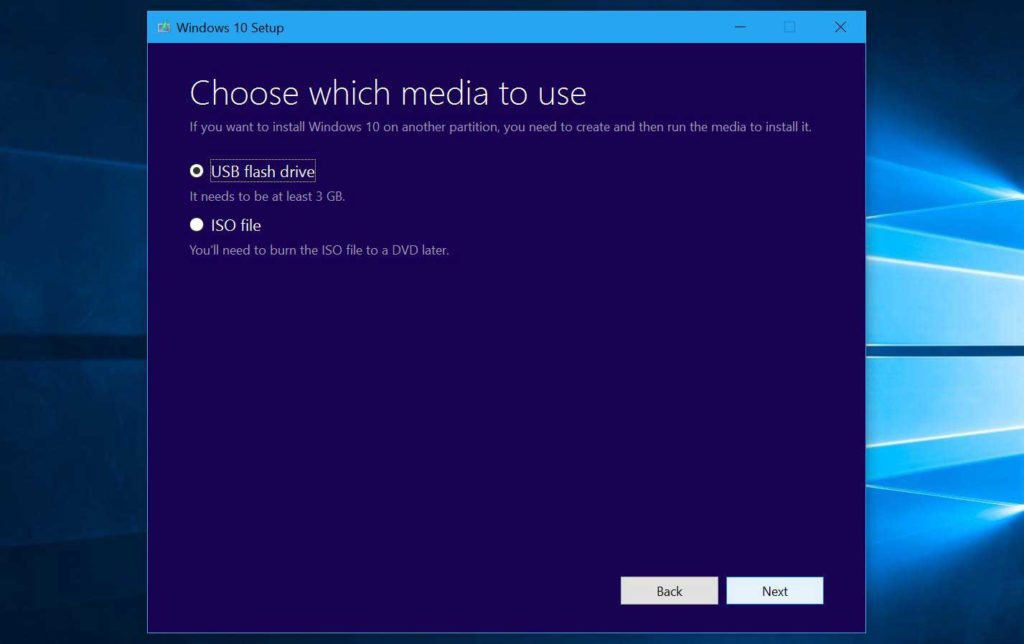The height and width of the screenshot is (644, 1024).
Task: Click 'You'll need to burn the ISO file' text
Action: (319, 250)
